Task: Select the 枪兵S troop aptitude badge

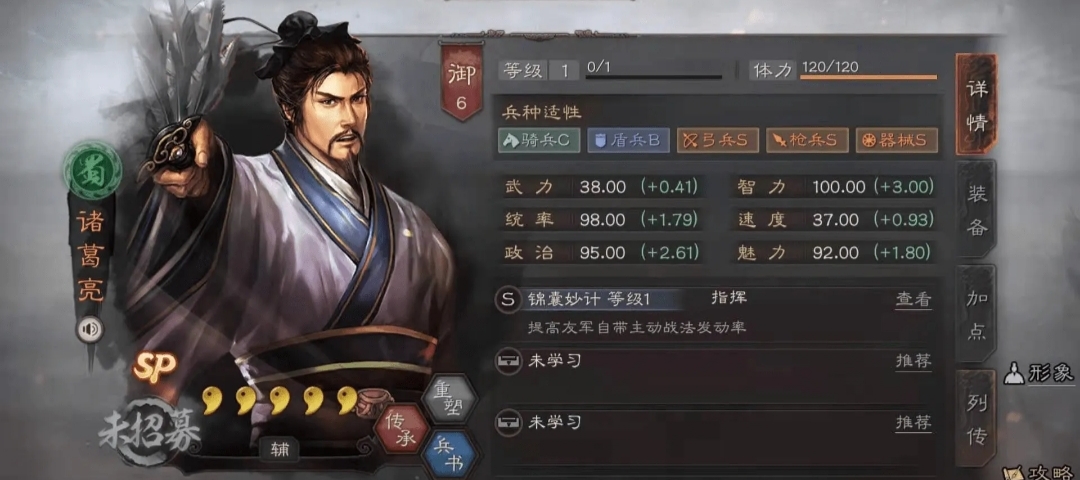Action: (807, 140)
